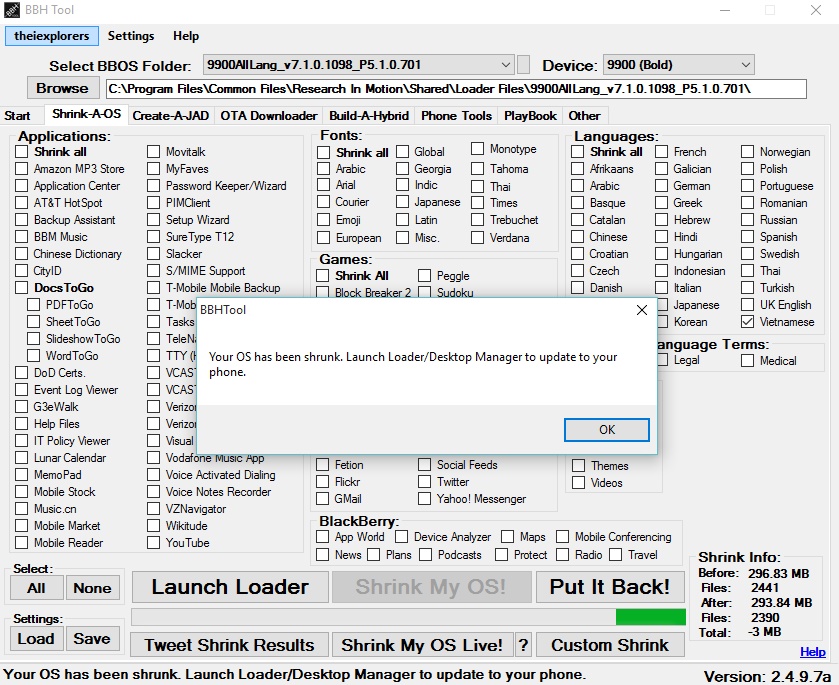This screenshot has width=839, height=685.
Task: Check the Sudoku game checkbox
Action: (x=424, y=292)
